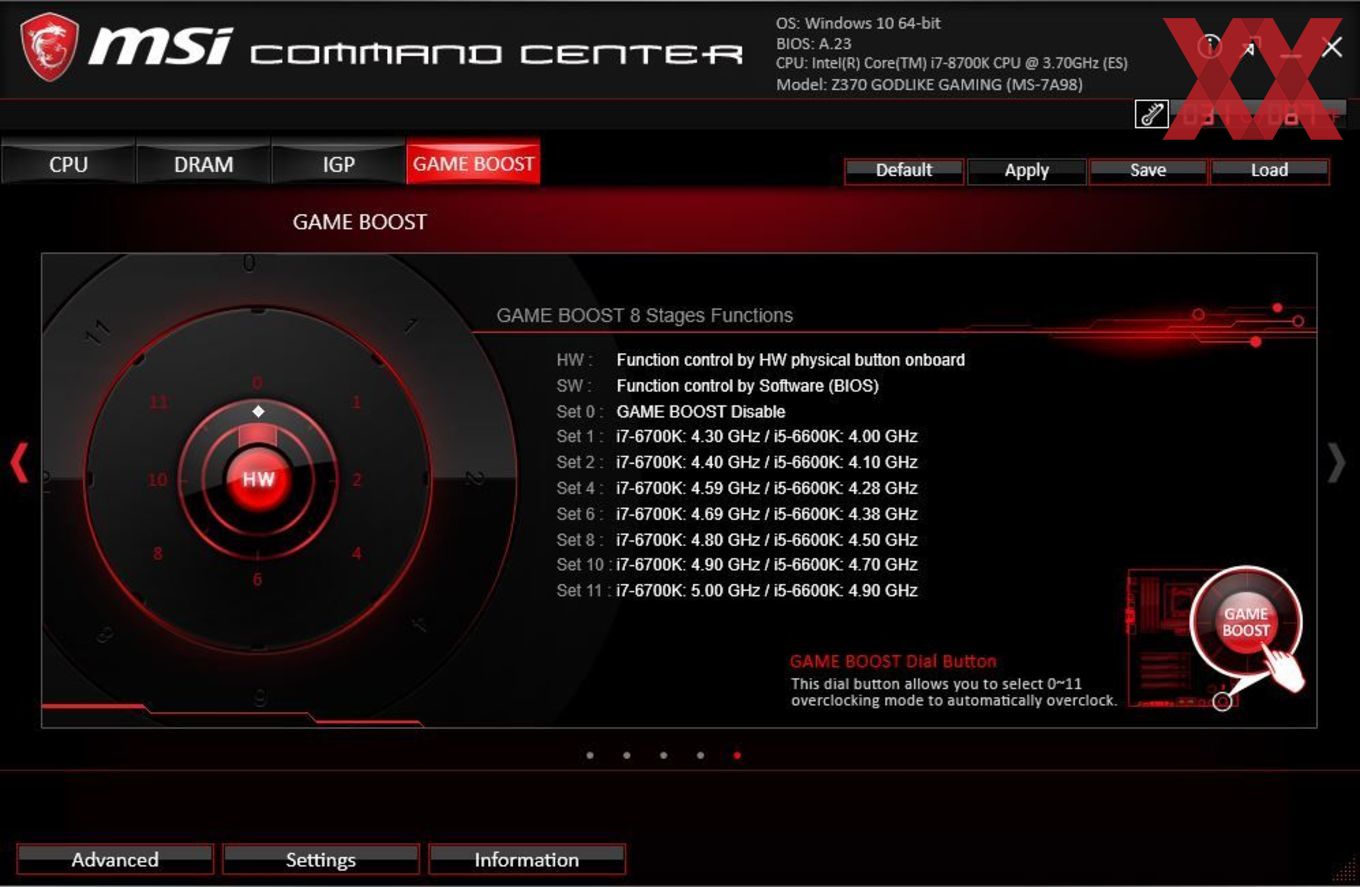Click the 'Set 8' i7-6700K 4.80 GHz row
The image size is (1360, 887).
point(737,540)
